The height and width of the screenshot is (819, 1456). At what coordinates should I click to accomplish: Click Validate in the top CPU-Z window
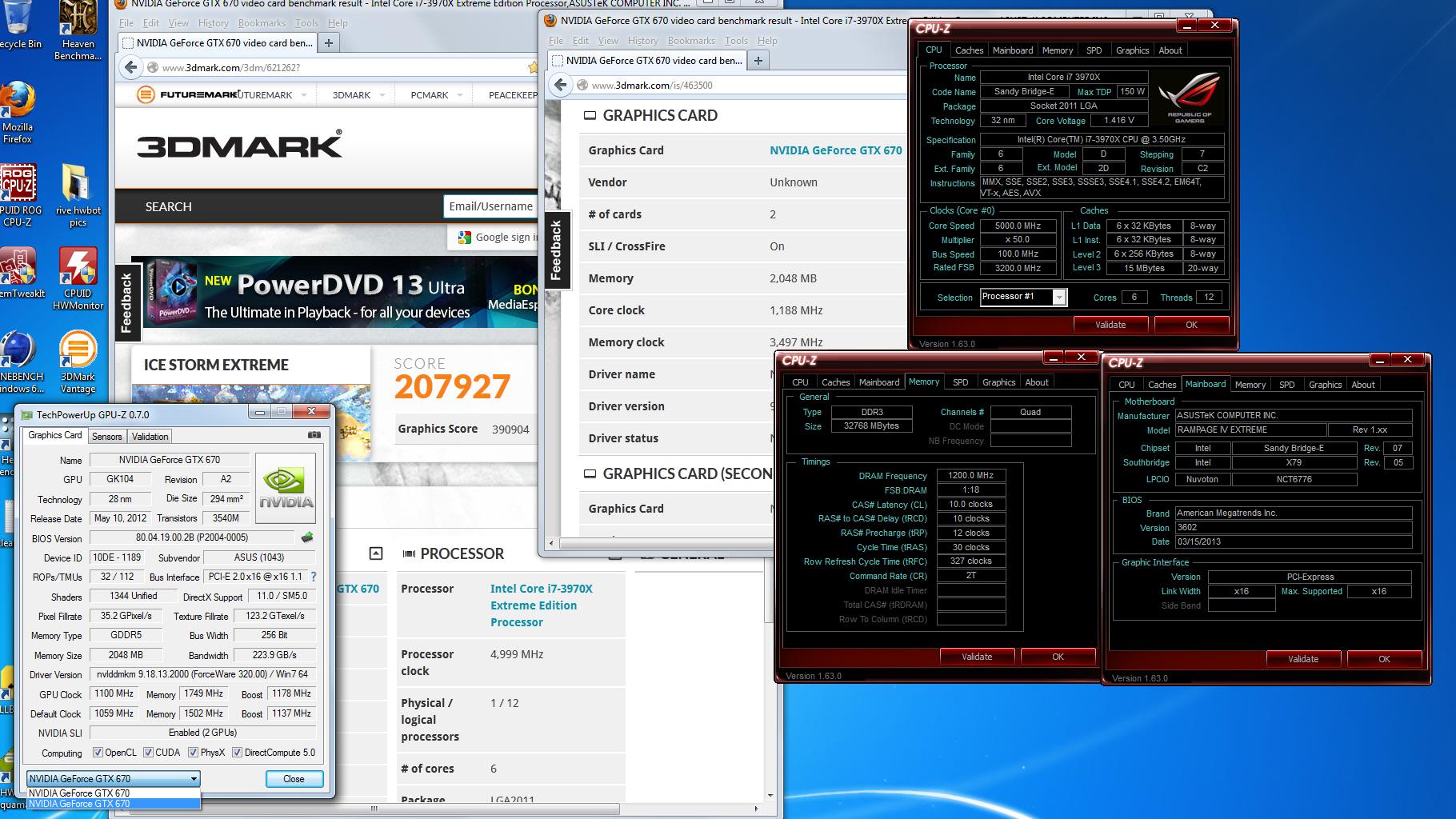(1110, 325)
